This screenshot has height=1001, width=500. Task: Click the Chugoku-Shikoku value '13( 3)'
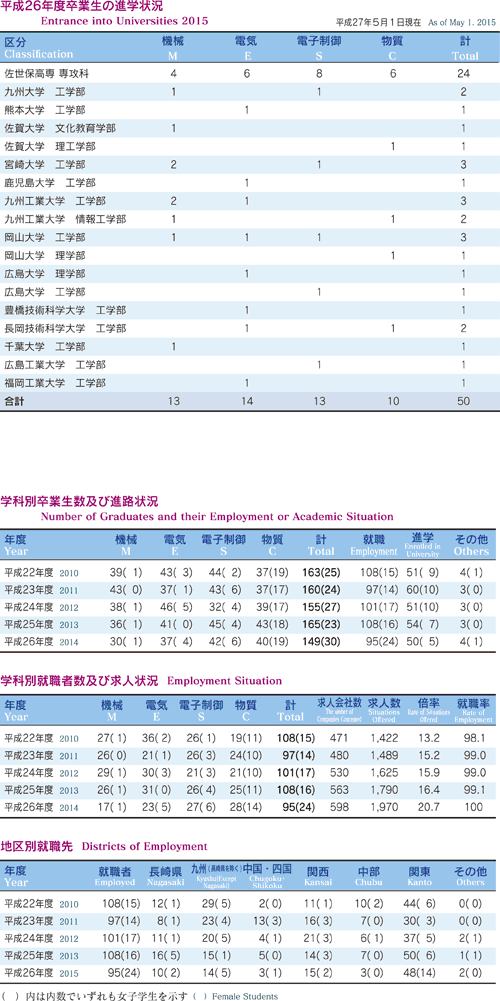[267, 921]
